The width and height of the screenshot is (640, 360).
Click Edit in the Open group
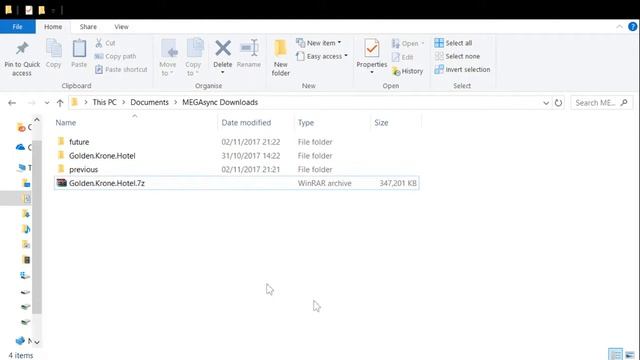click(403, 57)
